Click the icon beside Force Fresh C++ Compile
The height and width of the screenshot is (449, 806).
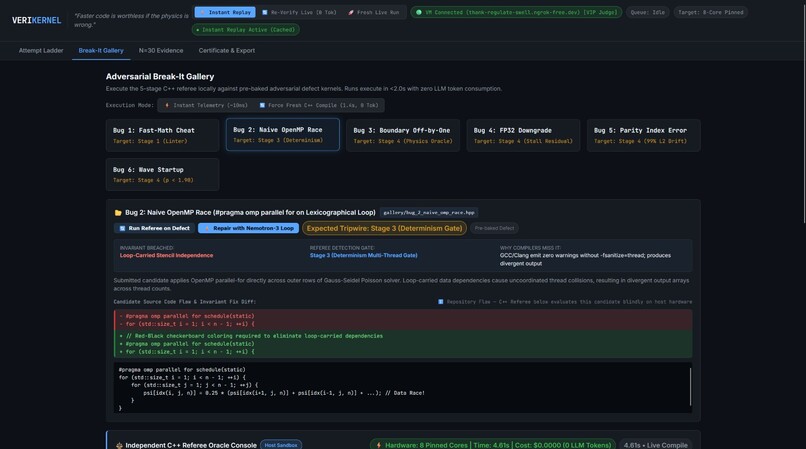(262, 105)
